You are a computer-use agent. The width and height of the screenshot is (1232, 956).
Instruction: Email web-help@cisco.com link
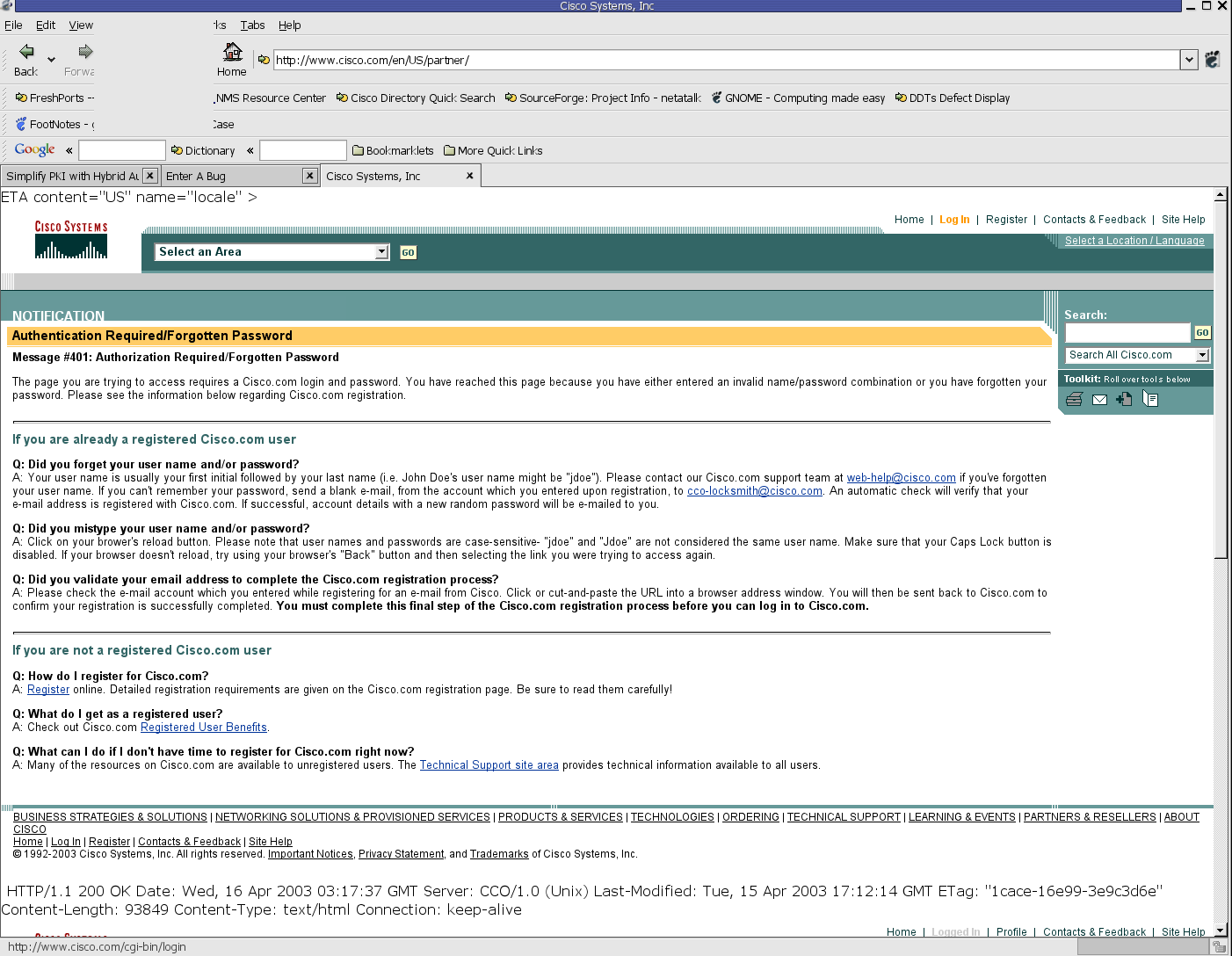(901, 478)
